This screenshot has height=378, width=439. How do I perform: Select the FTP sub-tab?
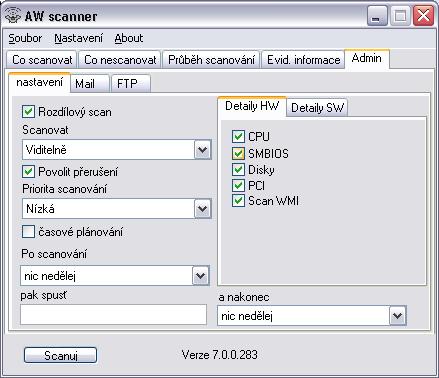coord(131,83)
